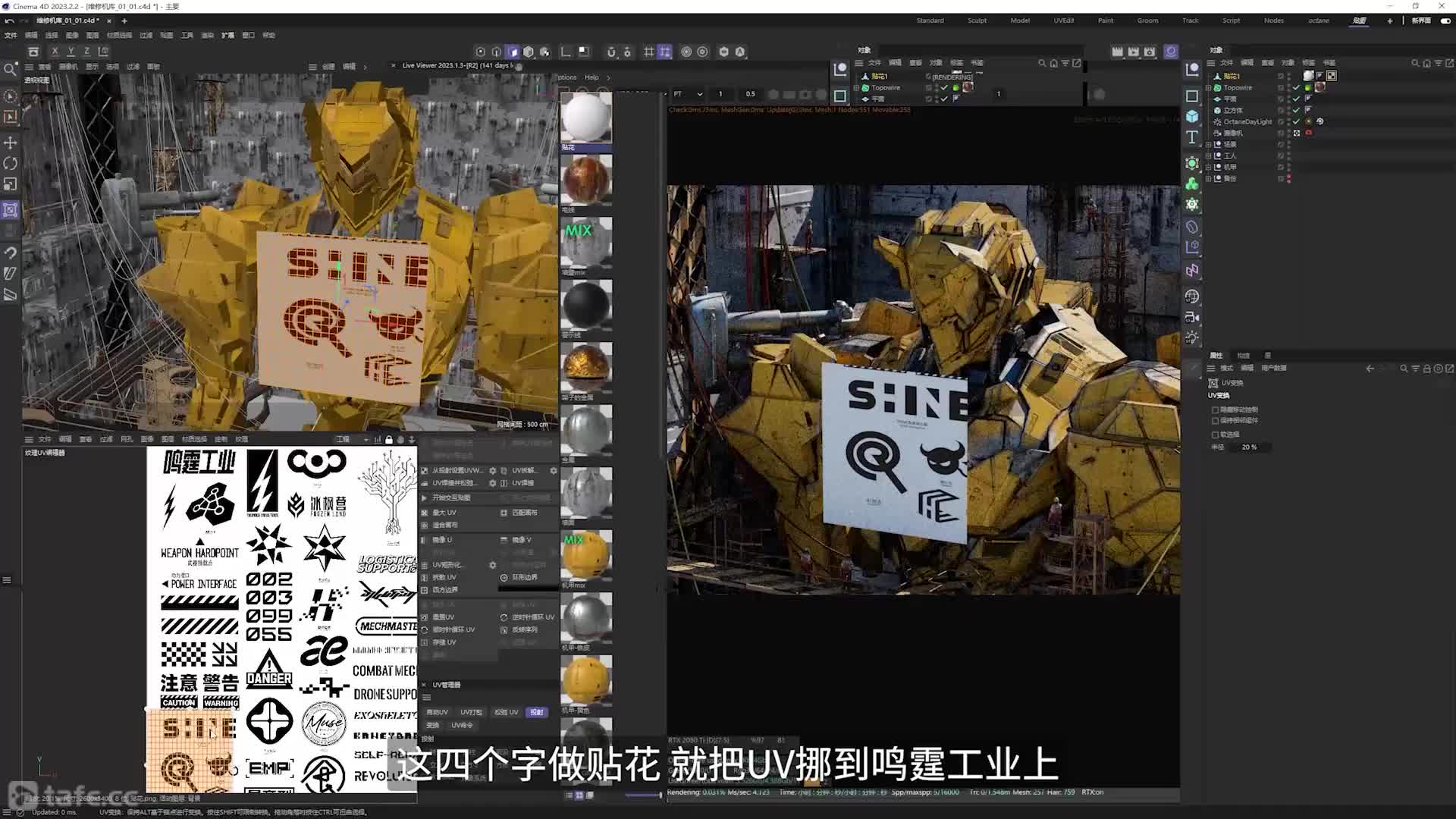
Task: Toggle second checkbox under UV变换
Action: coord(1215,420)
